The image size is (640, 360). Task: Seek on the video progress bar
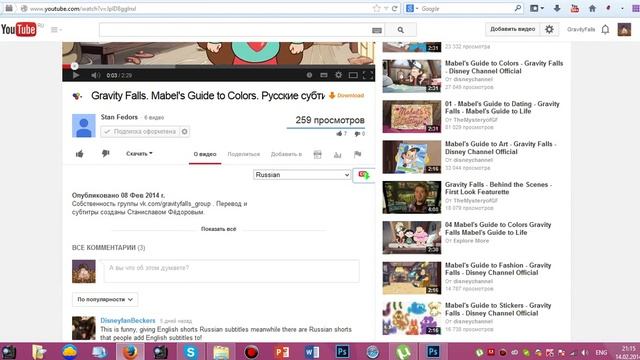click(x=218, y=66)
